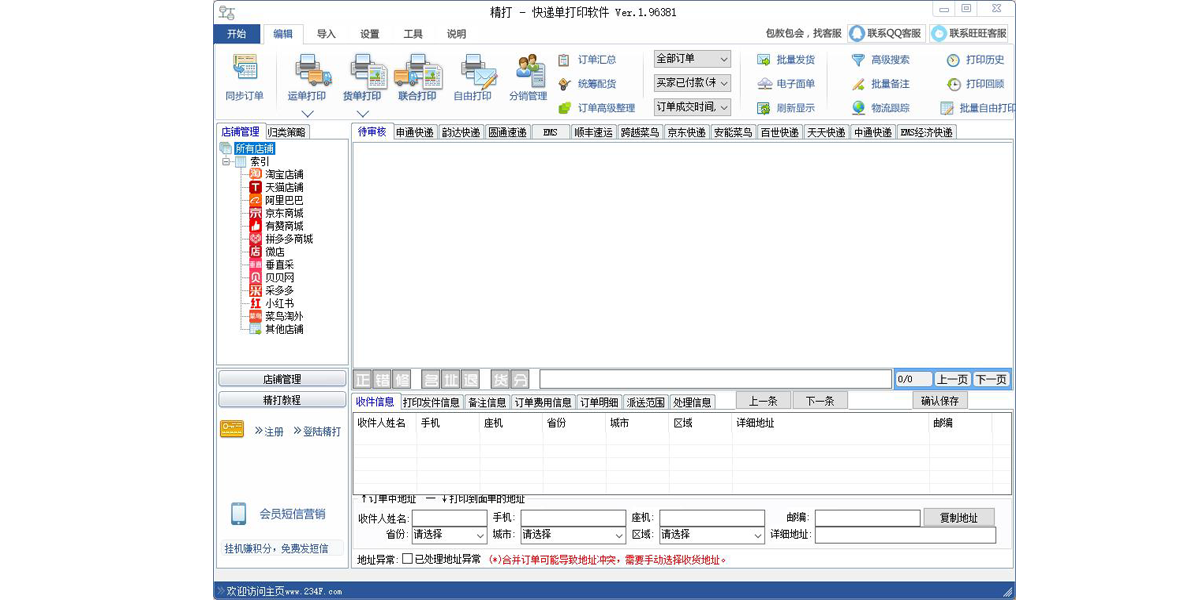The height and width of the screenshot is (600, 1200).
Task: Switch to the 归类策略 tab
Action: tap(287, 132)
